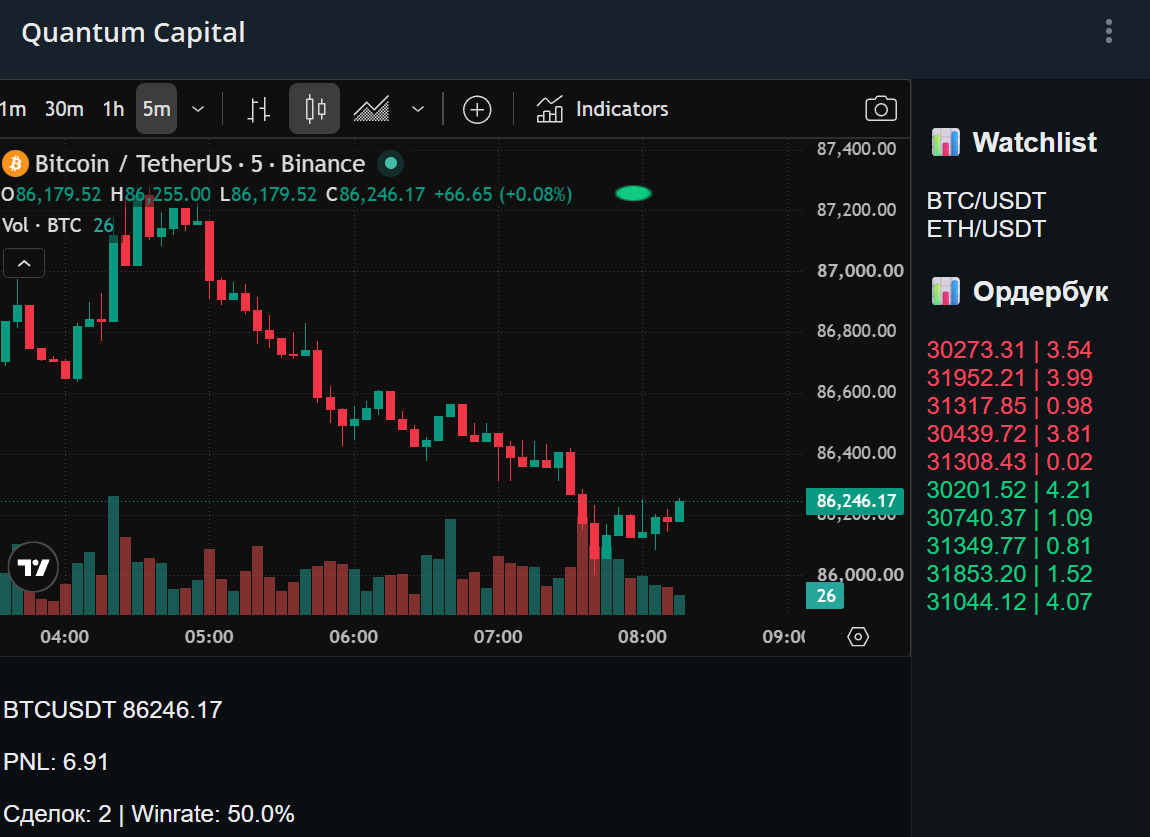Screen dimensions: 1150x837
Task: Click the bid order row 31044.12 | 4.07
Action: click(x=1009, y=602)
